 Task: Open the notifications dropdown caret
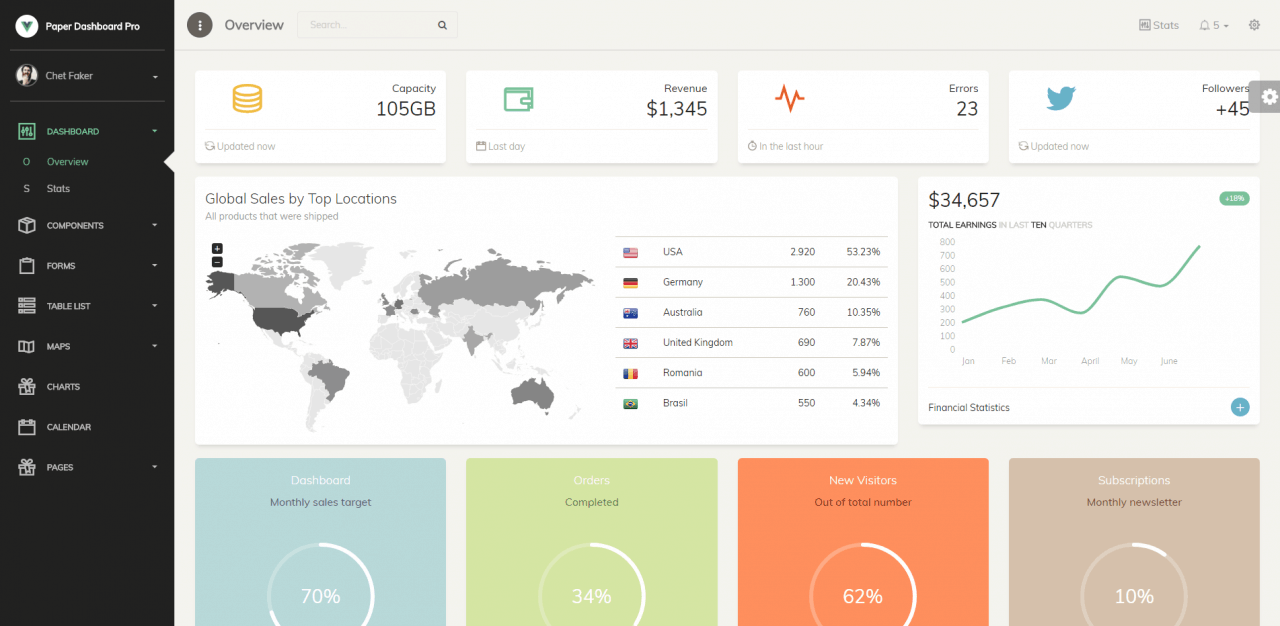click(1226, 26)
